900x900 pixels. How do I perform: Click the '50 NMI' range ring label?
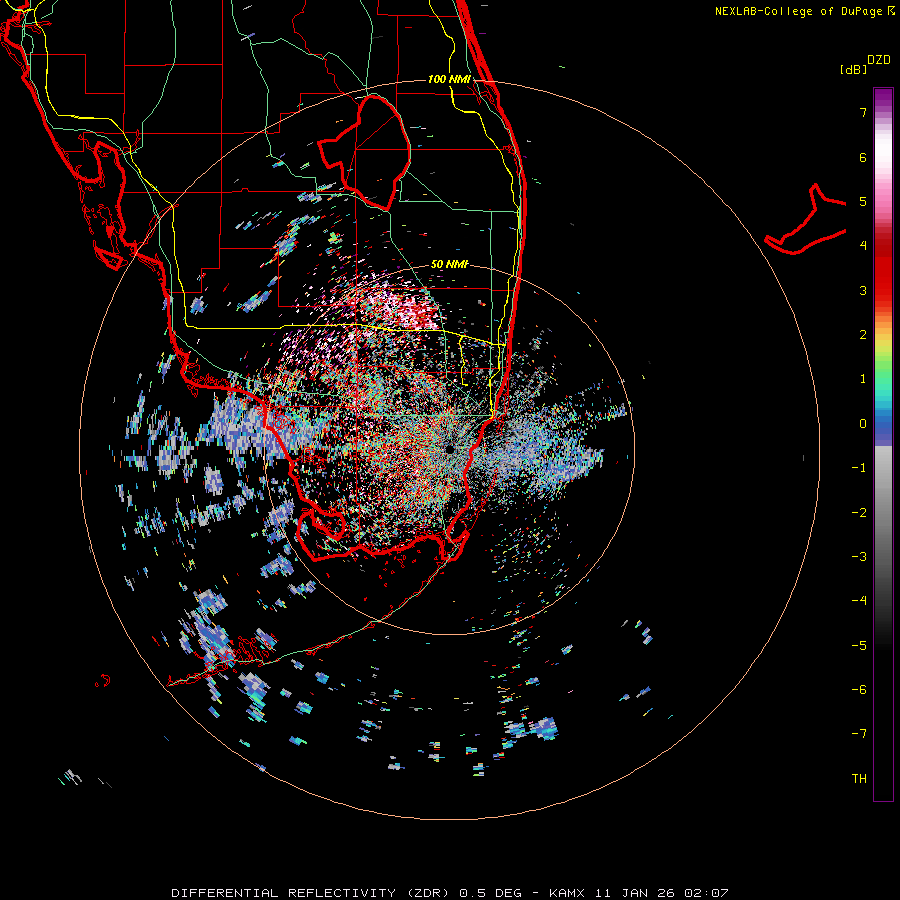pos(449,264)
